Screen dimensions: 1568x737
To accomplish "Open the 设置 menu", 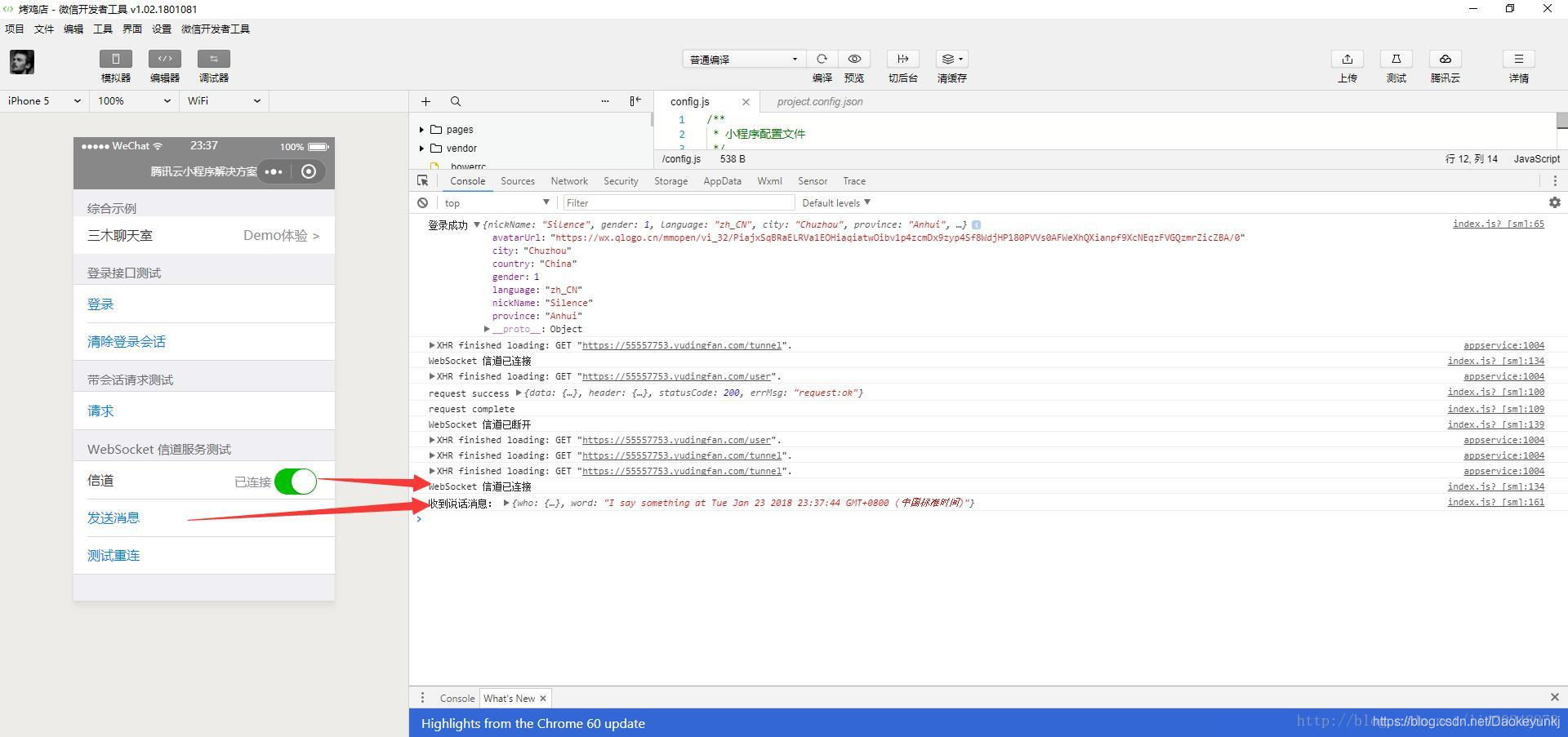I will coord(162,29).
